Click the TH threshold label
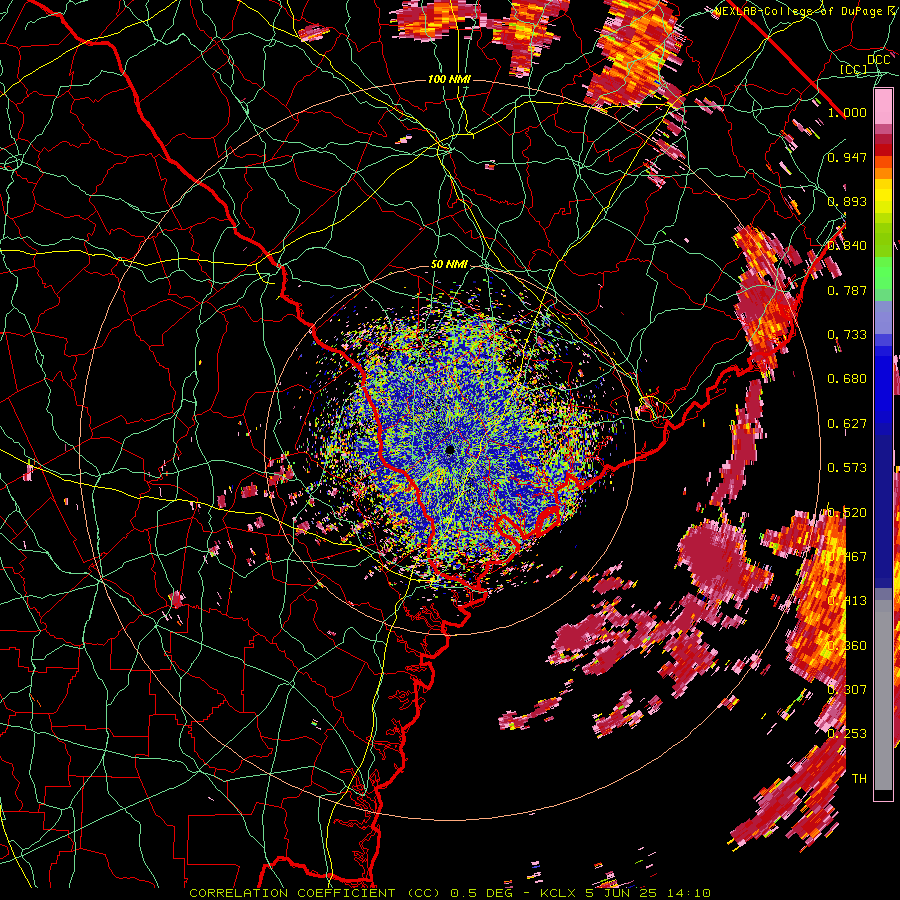The width and height of the screenshot is (900, 900). (859, 779)
